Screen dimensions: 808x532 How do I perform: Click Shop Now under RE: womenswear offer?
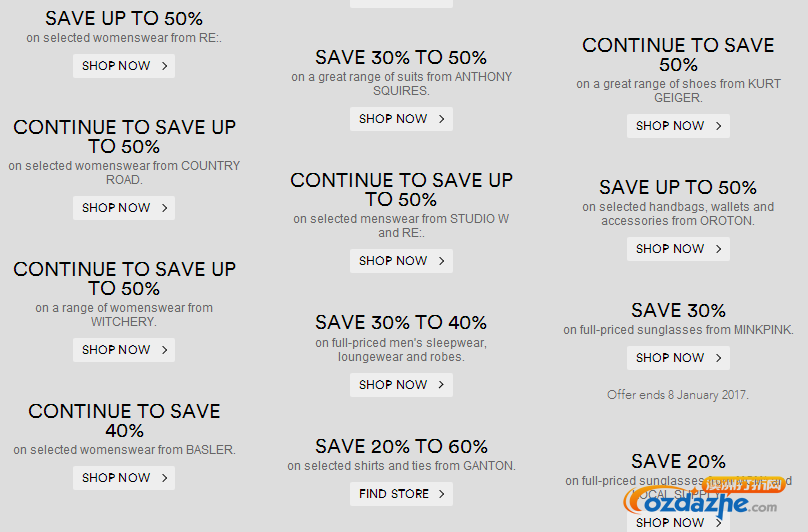(x=124, y=66)
